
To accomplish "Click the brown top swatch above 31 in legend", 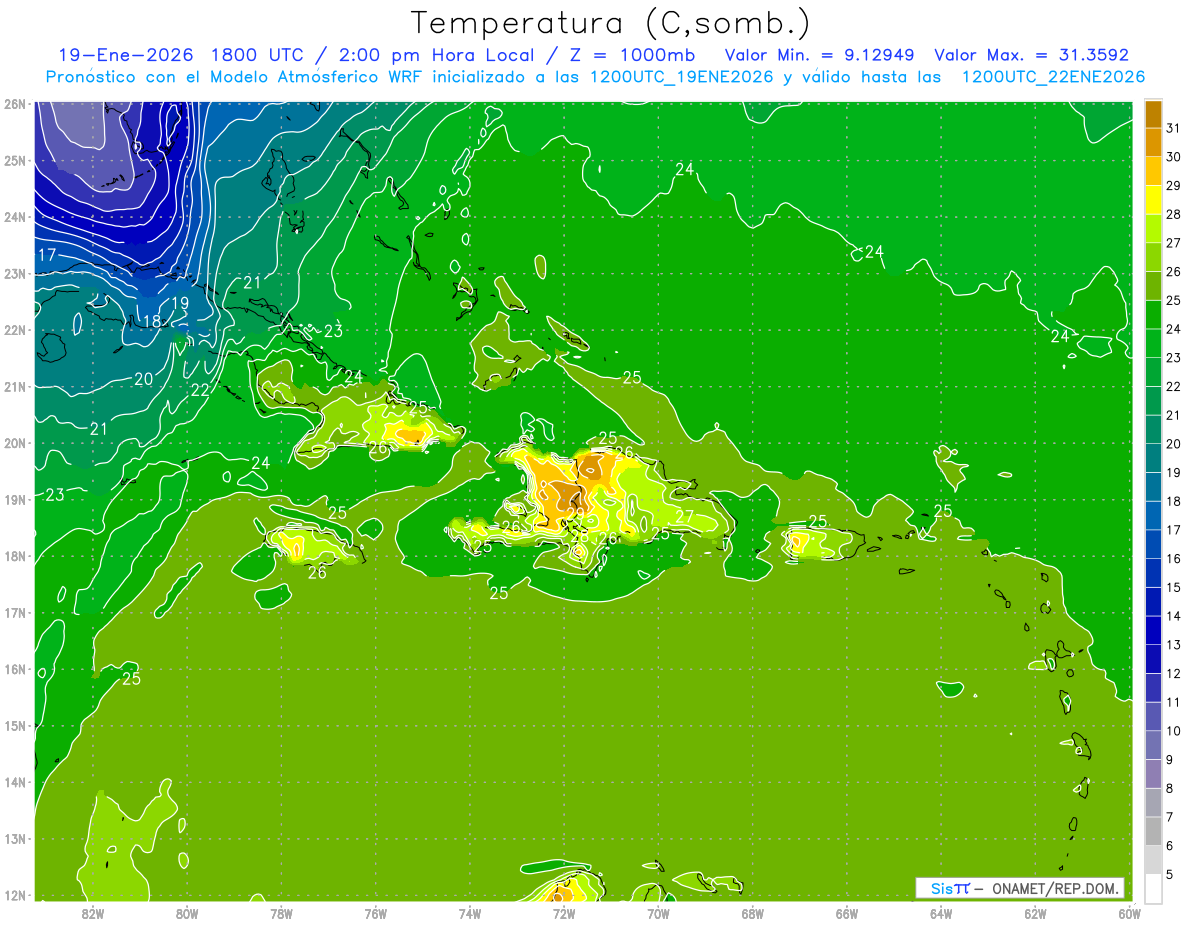I will (1153, 114).
